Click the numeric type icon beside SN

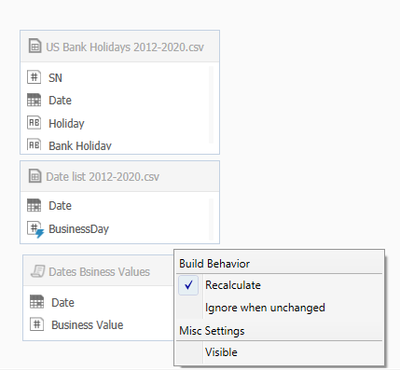34,77
